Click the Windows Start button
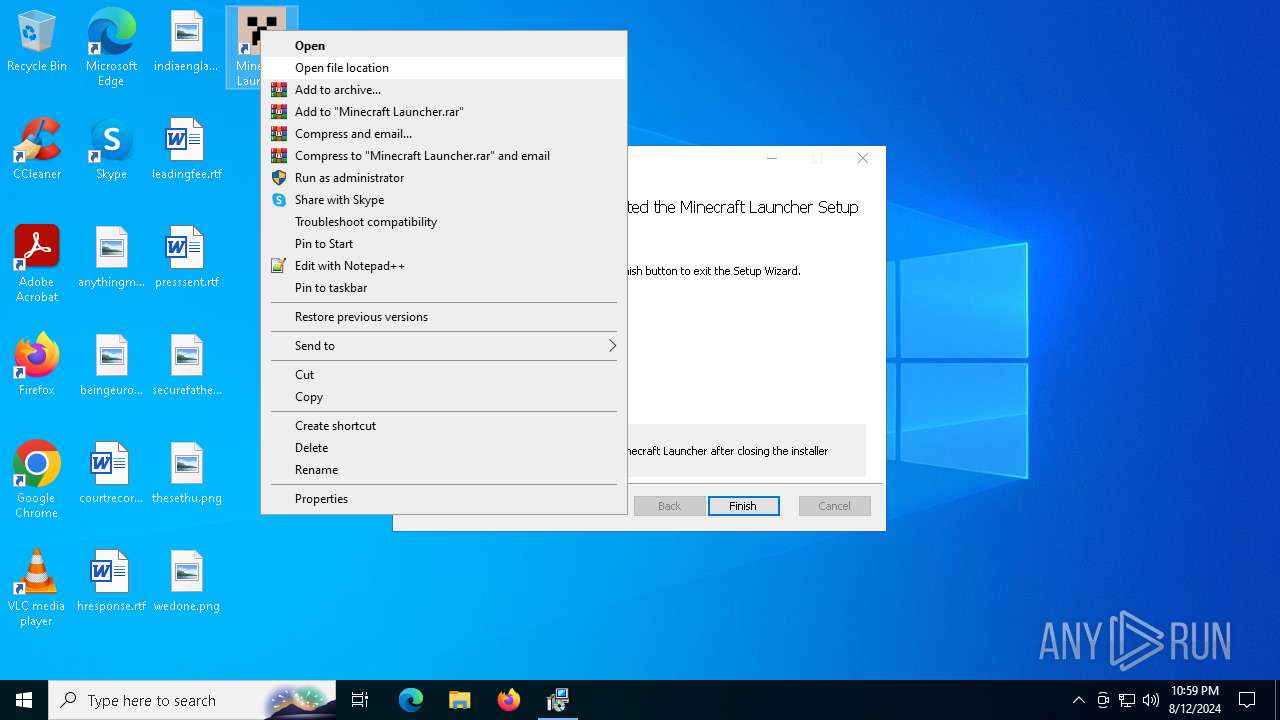 24,700
